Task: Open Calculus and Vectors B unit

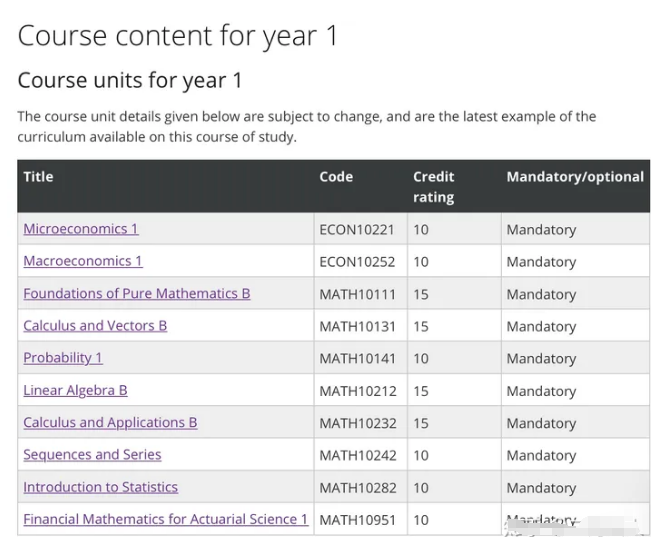Action: pyautogui.click(x=95, y=326)
